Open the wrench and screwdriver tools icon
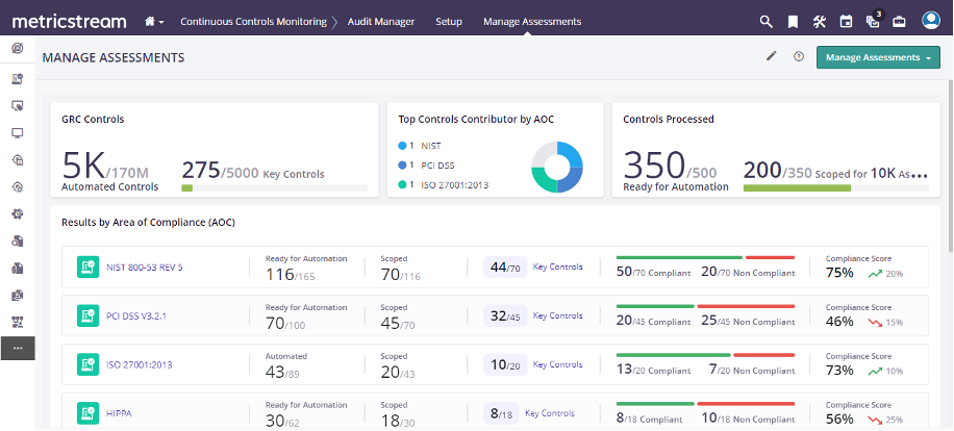The image size is (954, 431). (819, 21)
